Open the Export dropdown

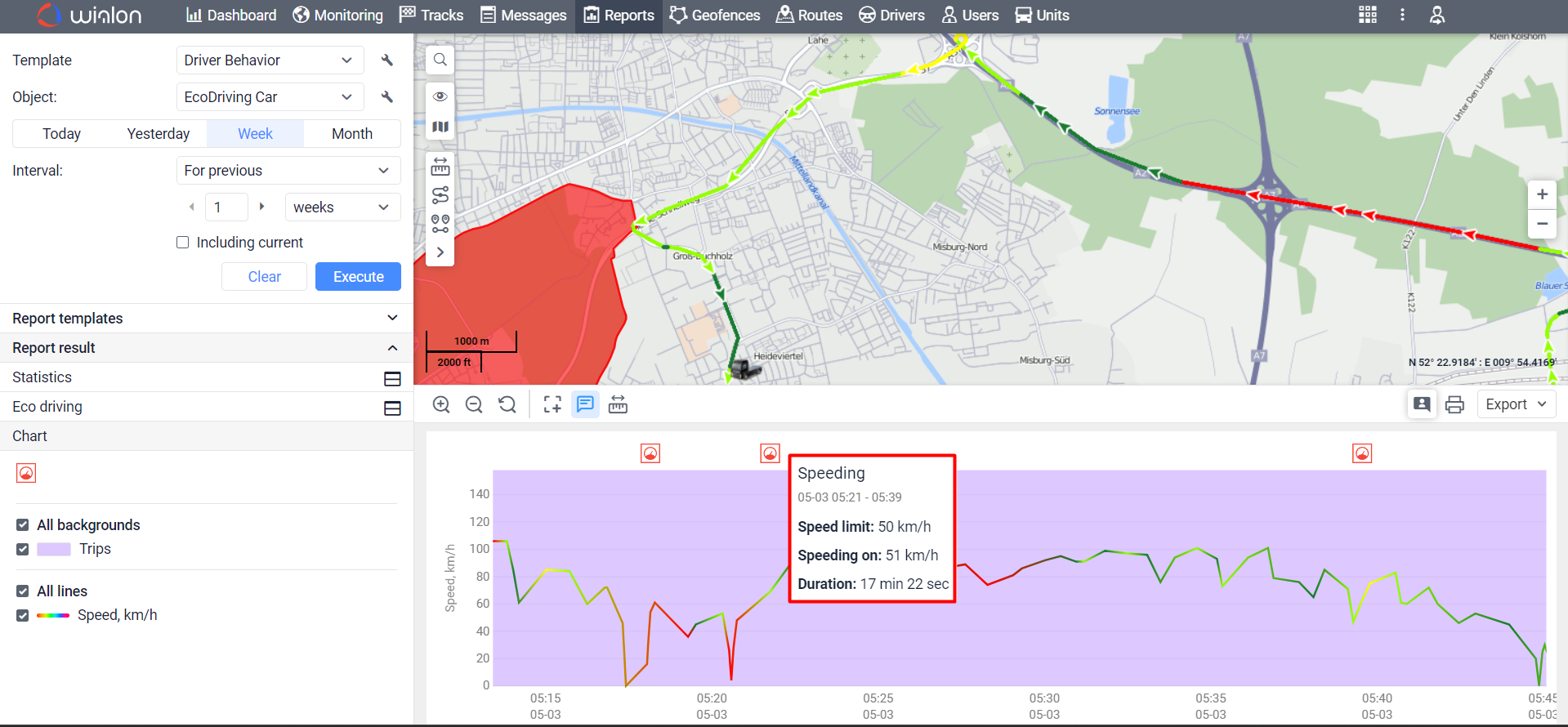[x=1516, y=405]
